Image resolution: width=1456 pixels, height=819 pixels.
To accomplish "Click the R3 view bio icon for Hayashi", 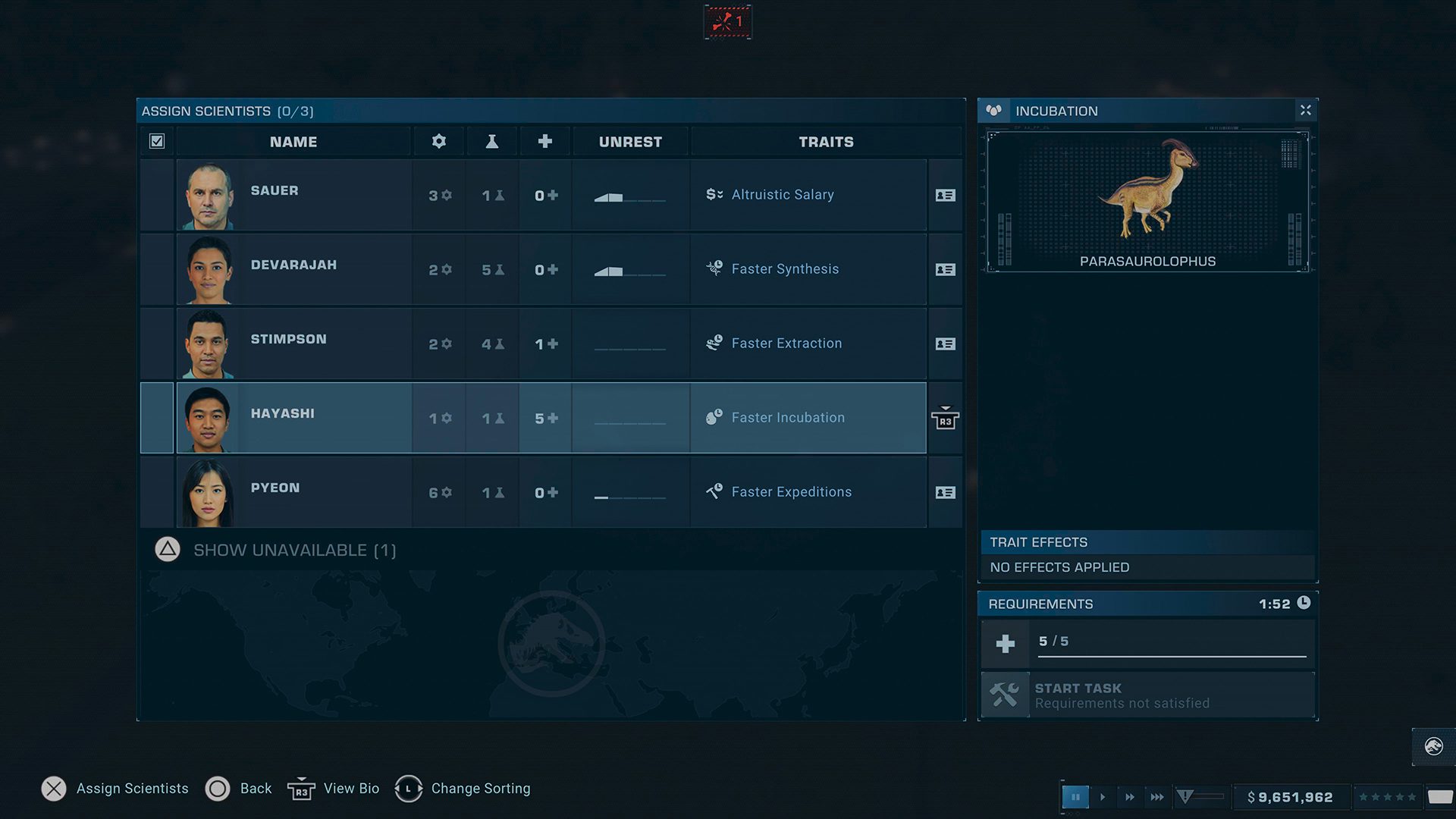I will (945, 419).
